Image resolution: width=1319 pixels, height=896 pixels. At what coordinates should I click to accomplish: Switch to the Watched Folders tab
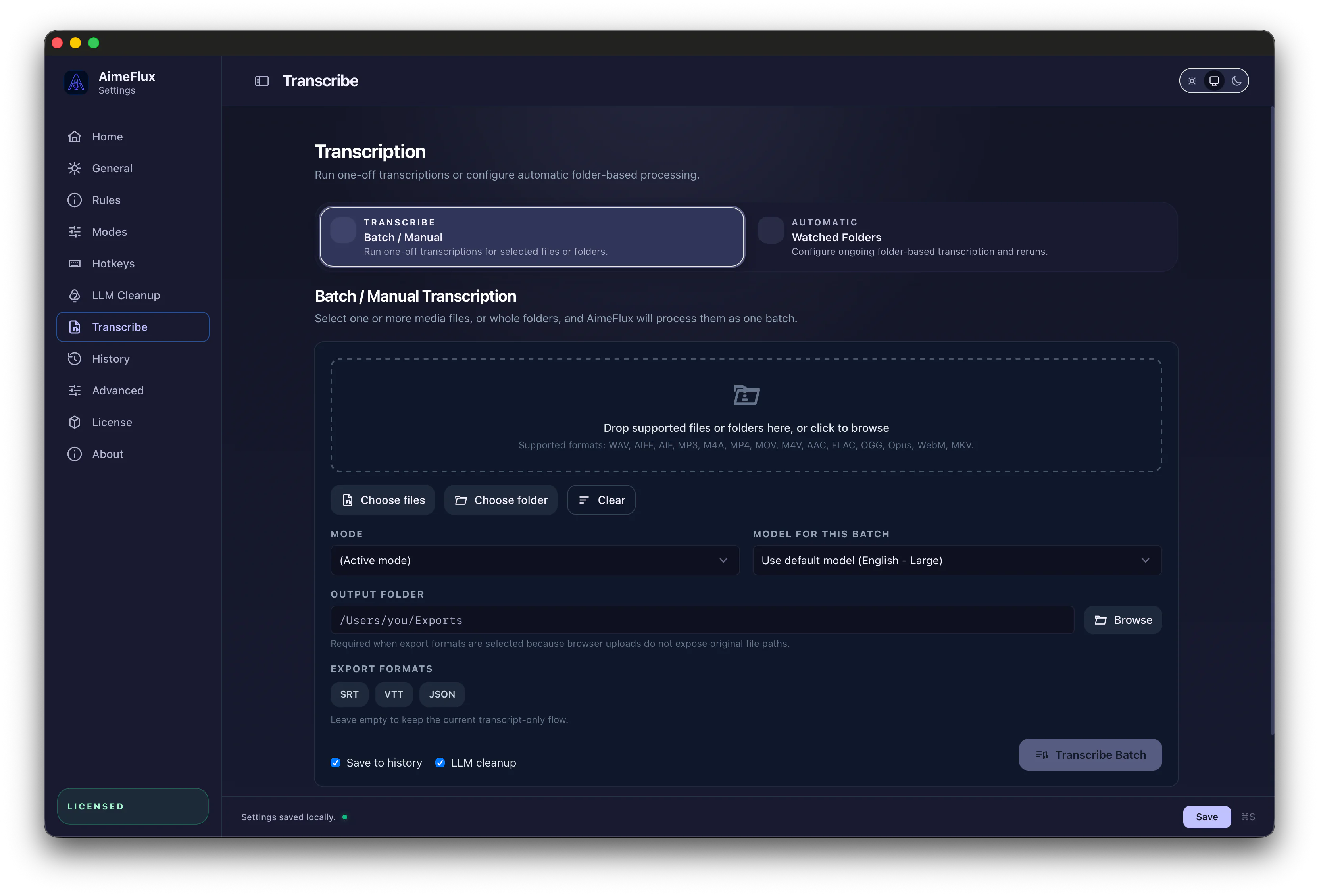960,237
